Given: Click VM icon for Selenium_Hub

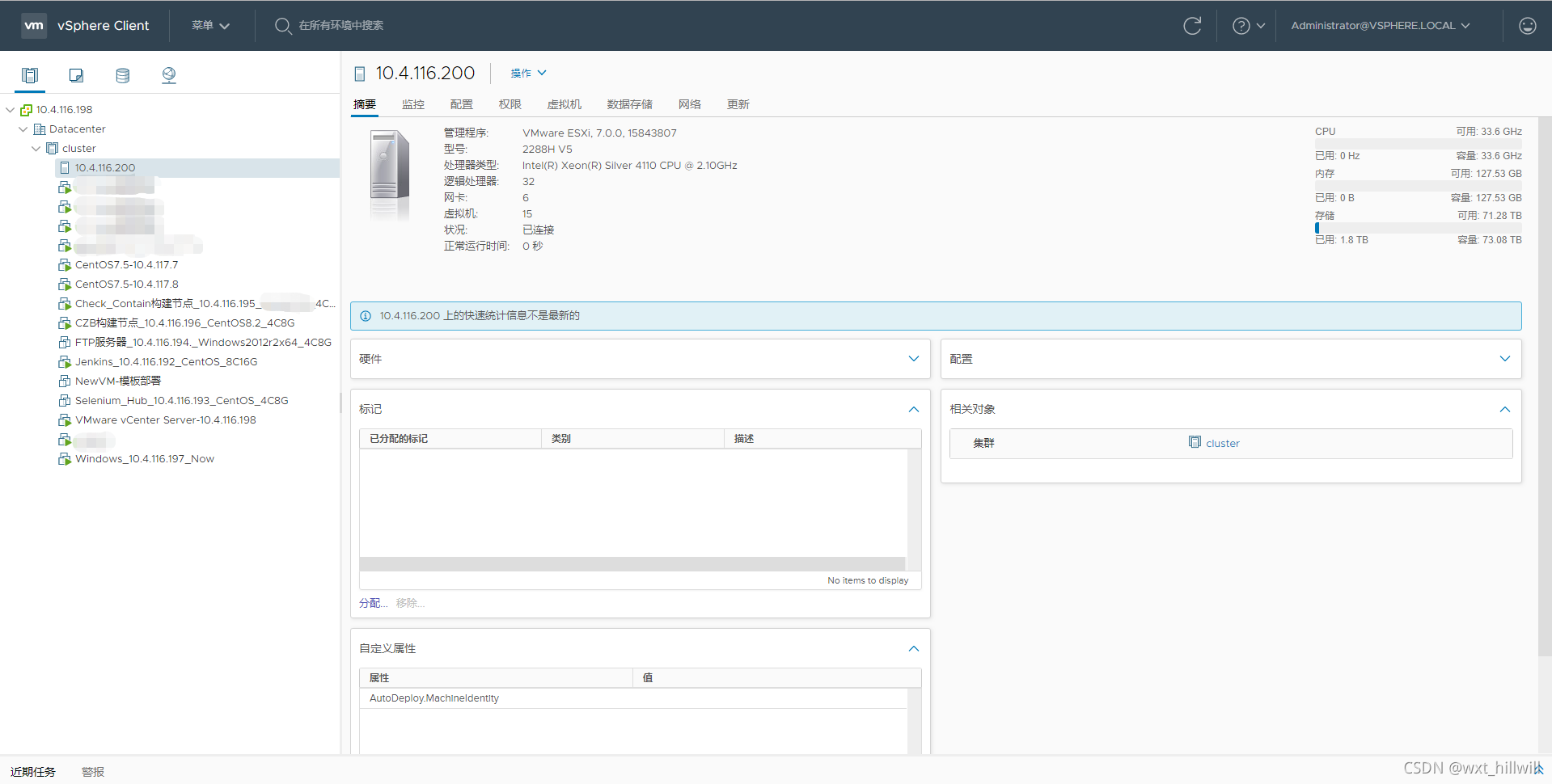Looking at the screenshot, I should 65,401.
